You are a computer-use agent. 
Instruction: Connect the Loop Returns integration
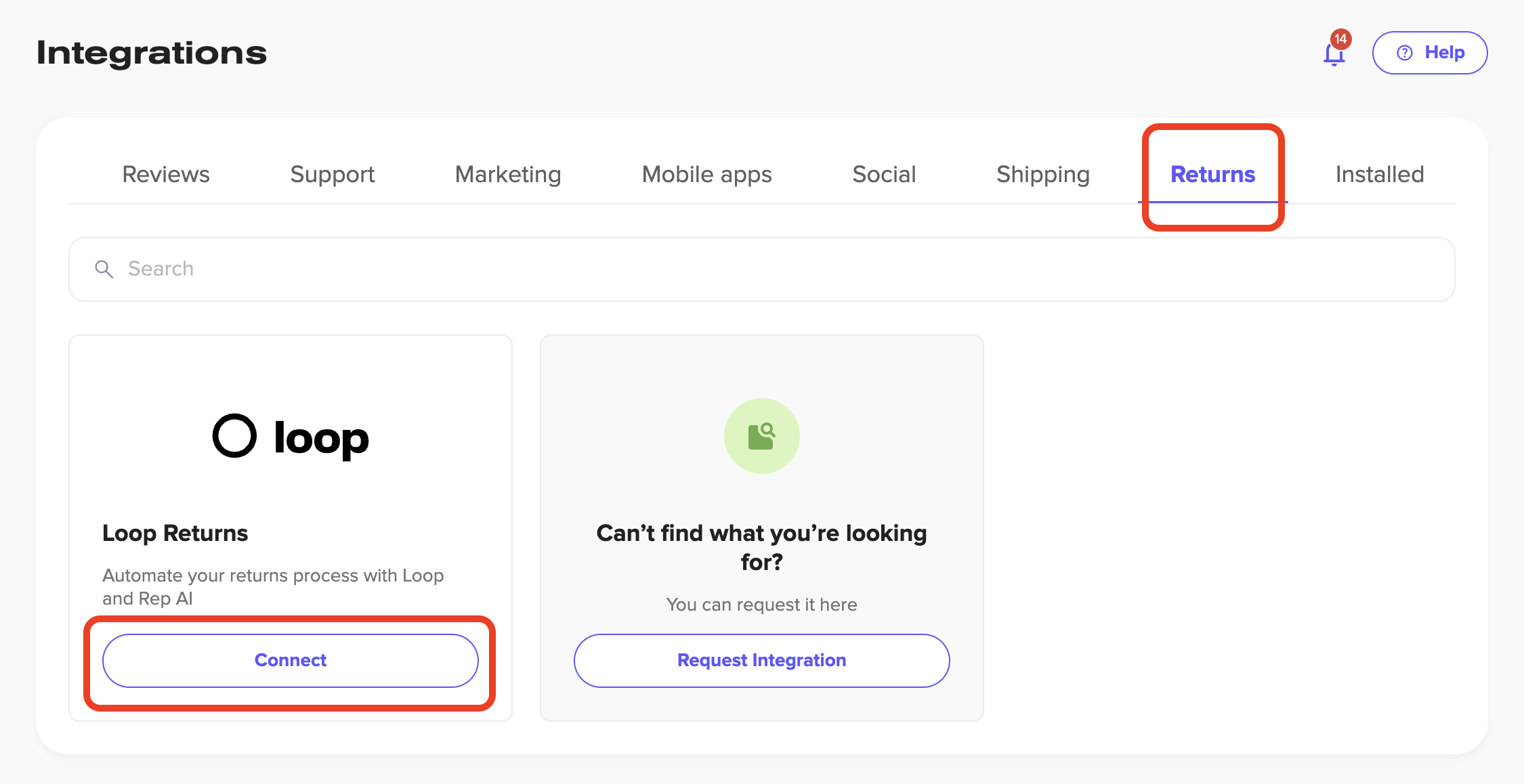tap(291, 660)
